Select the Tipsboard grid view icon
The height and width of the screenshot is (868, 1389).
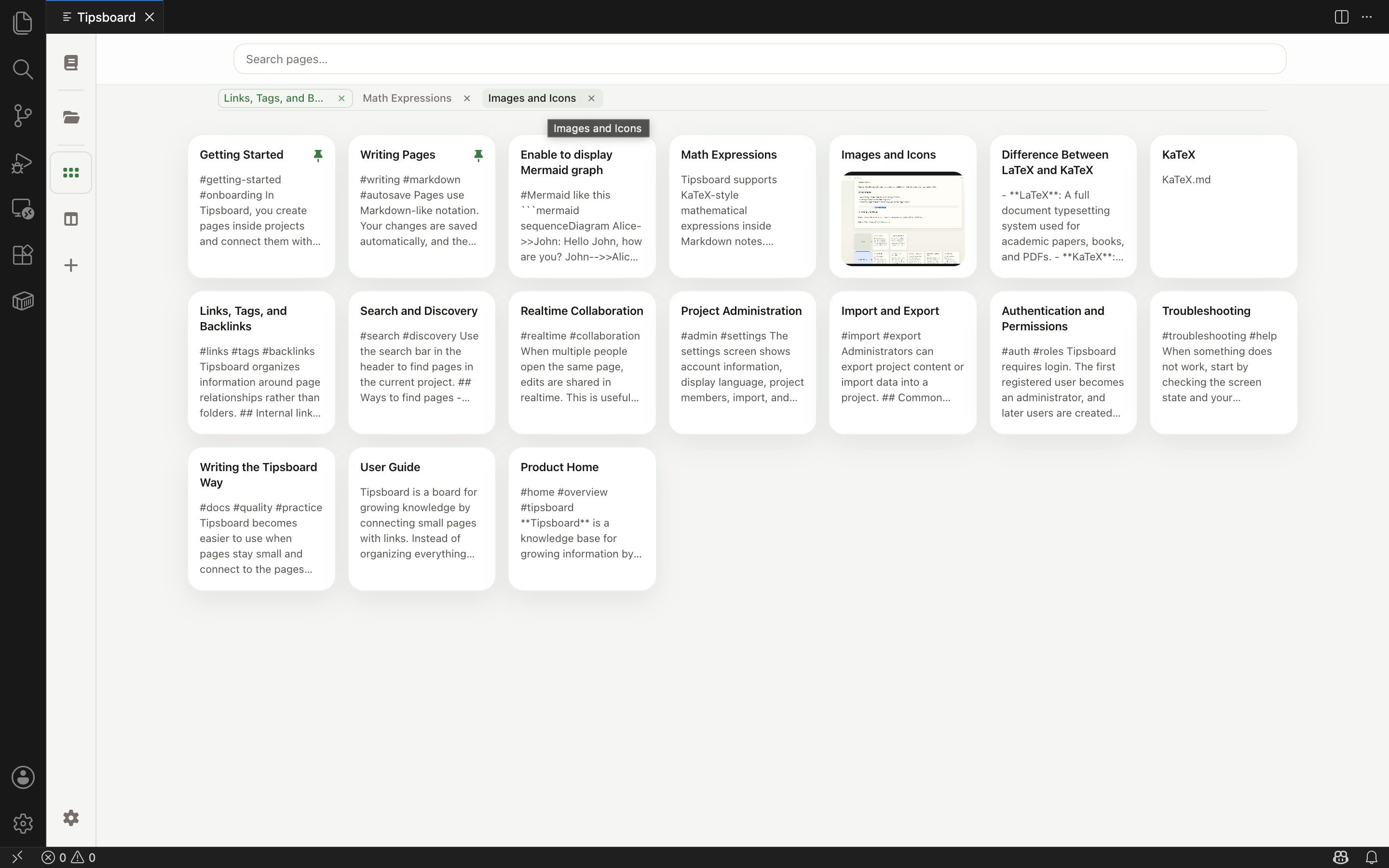coord(71,173)
